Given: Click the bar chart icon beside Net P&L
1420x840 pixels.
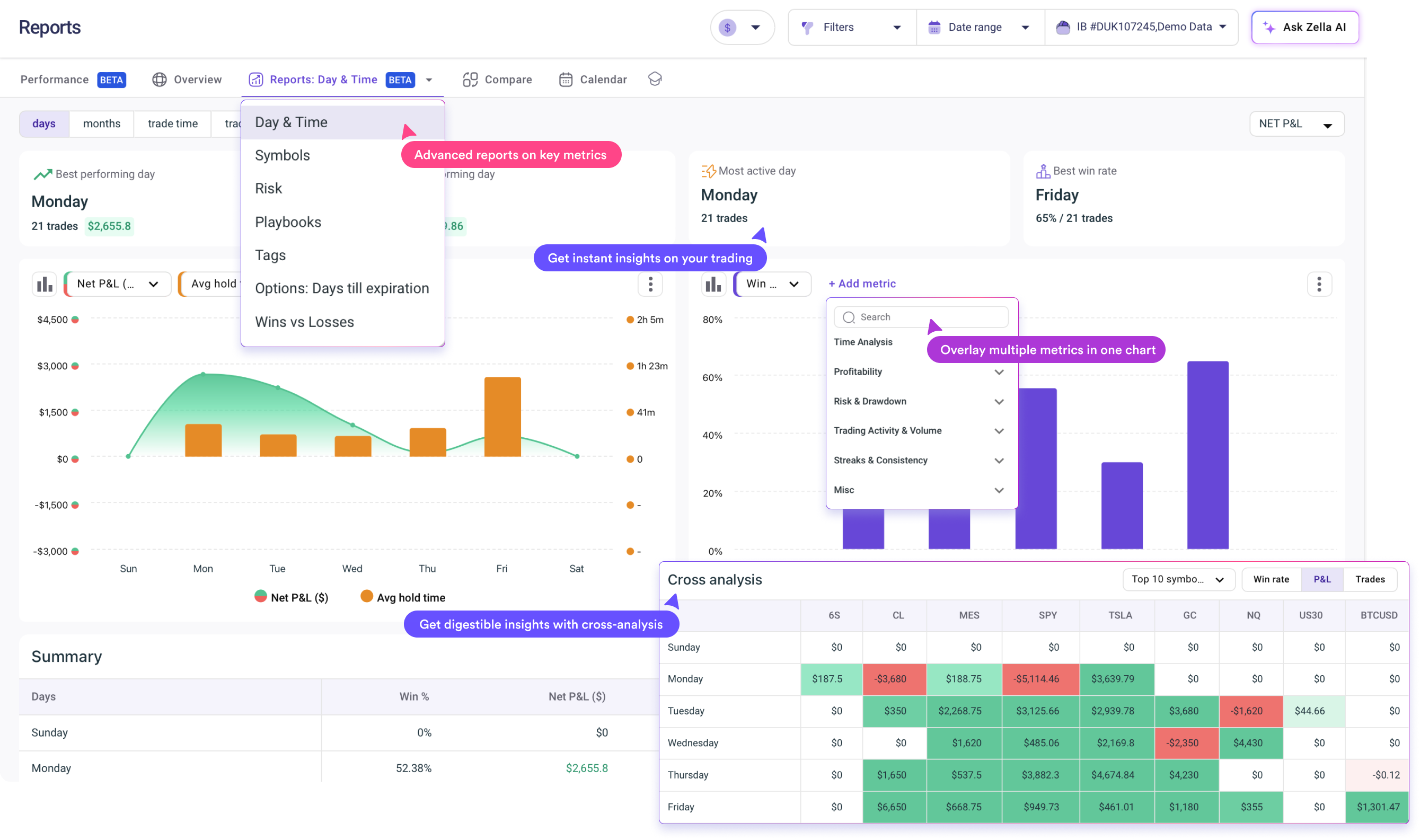Looking at the screenshot, I should [x=44, y=284].
